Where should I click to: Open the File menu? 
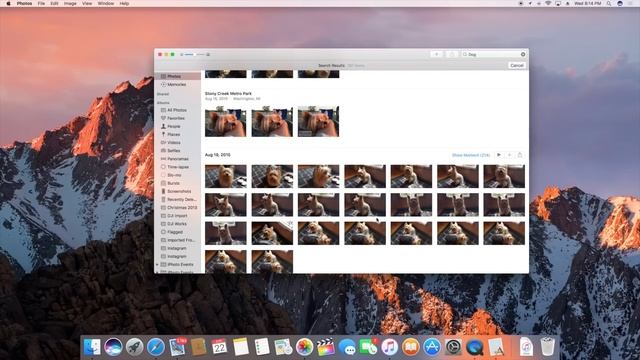click(41, 3)
